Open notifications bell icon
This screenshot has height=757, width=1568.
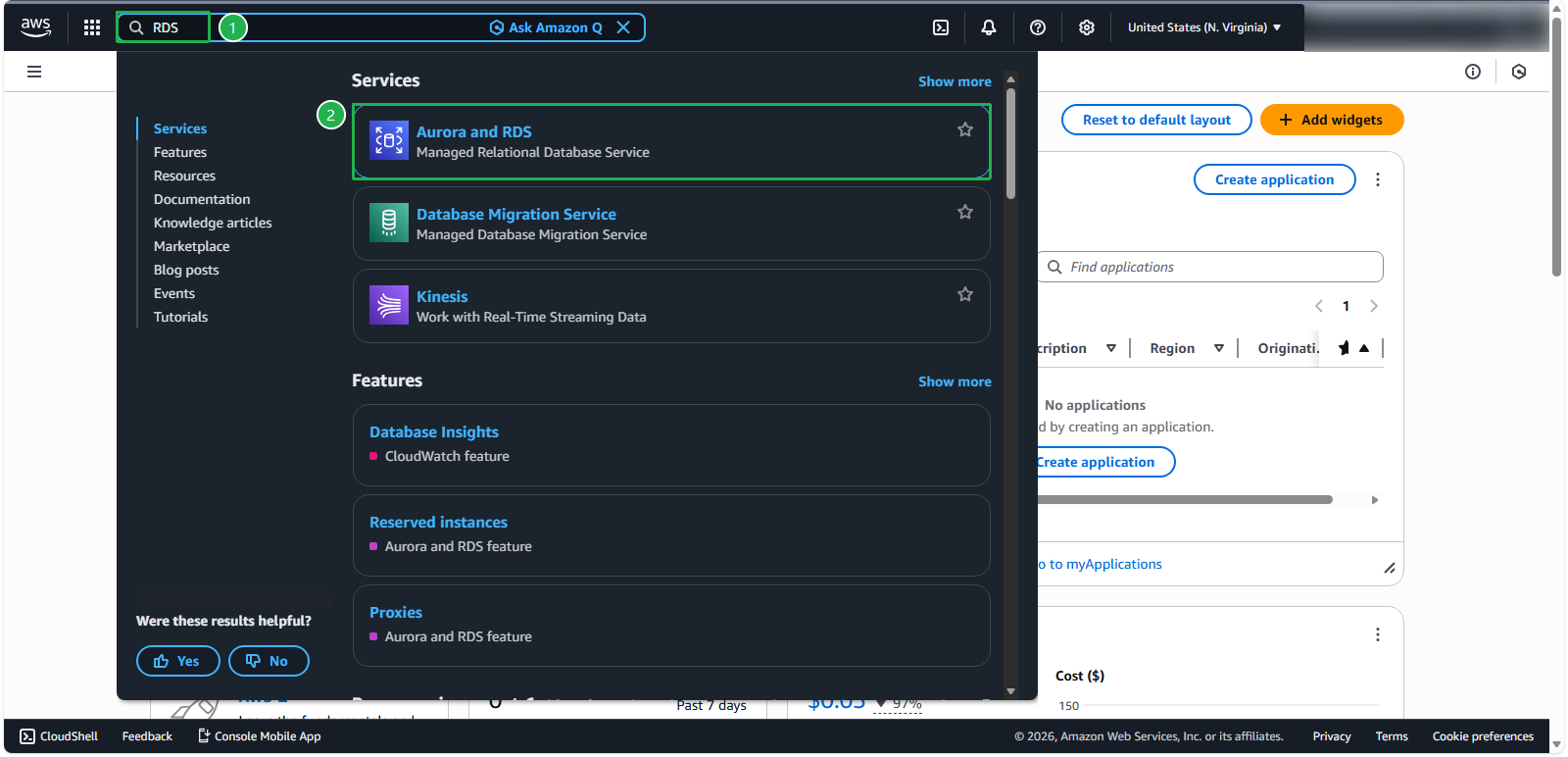click(x=989, y=27)
